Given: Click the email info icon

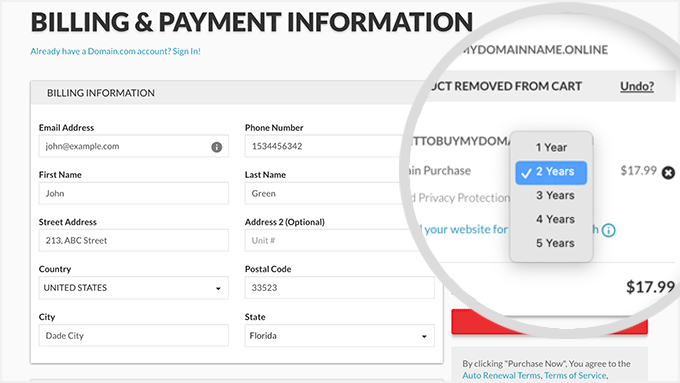Looking at the screenshot, I should pyautogui.click(x=216, y=147).
